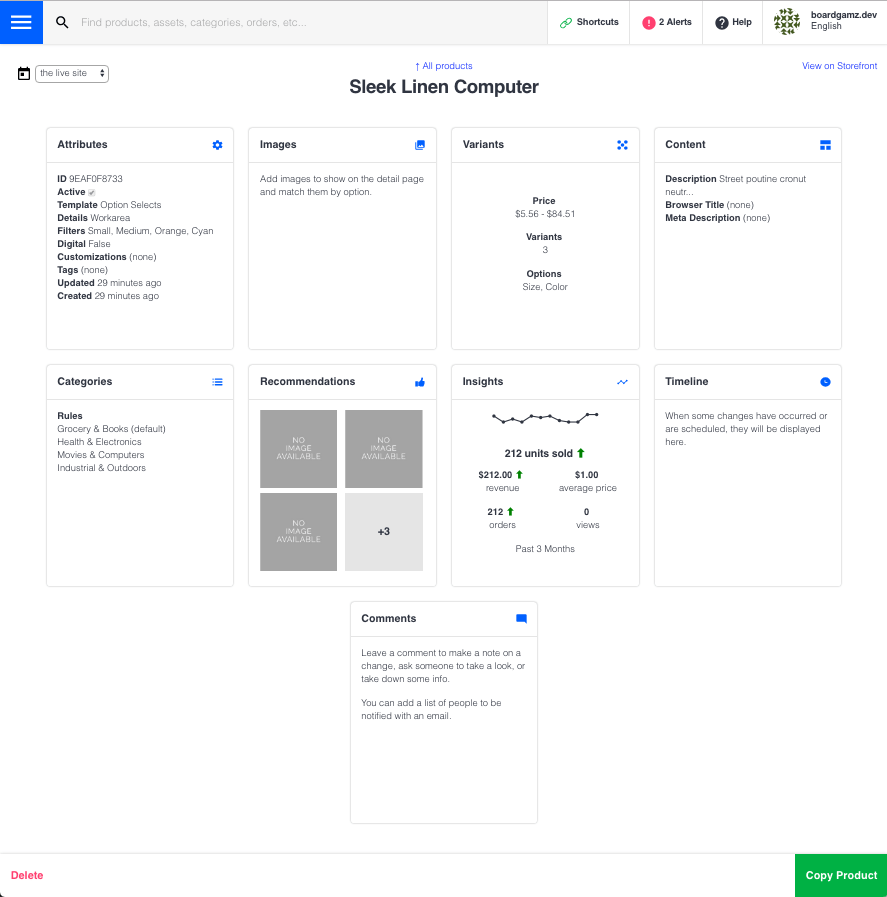Click the Images gallery icon

click(420, 145)
